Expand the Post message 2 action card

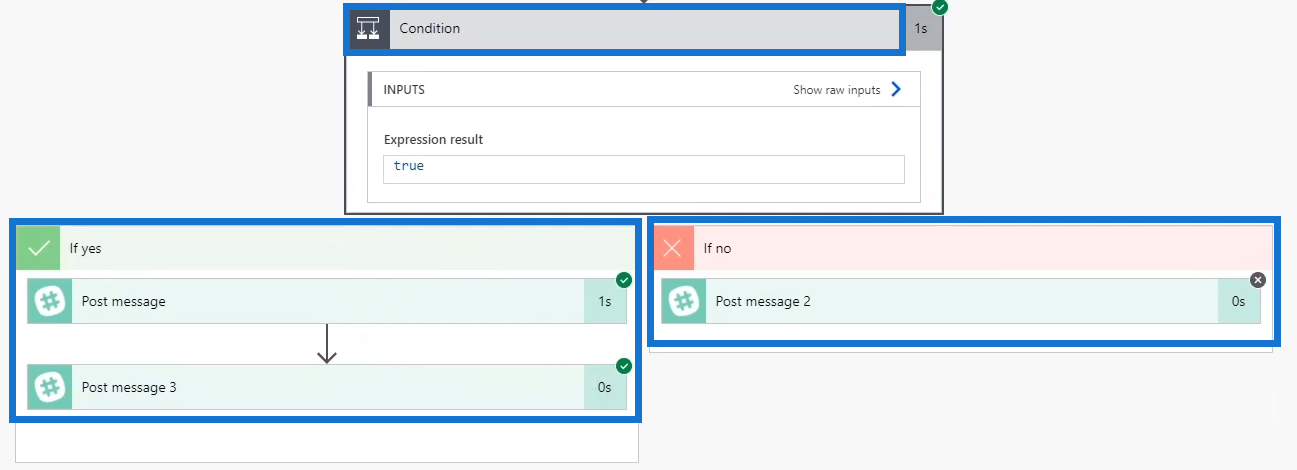tap(961, 301)
